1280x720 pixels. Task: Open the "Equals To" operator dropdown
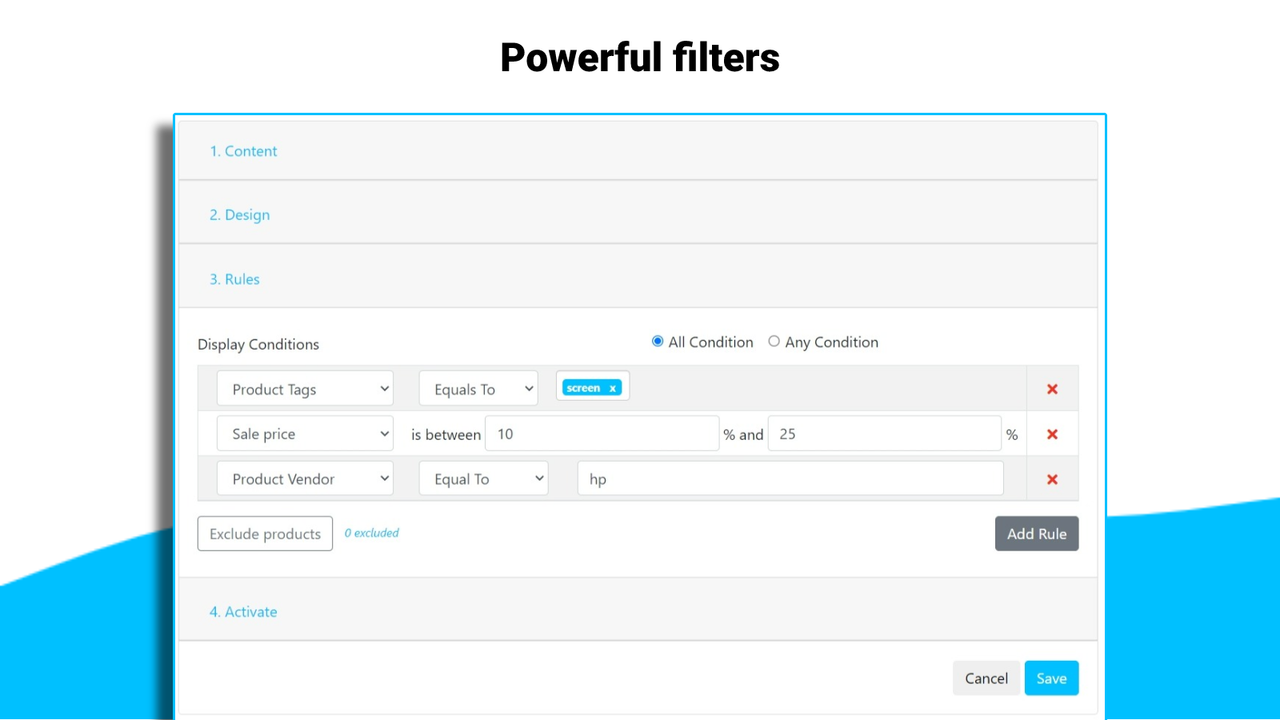point(478,388)
